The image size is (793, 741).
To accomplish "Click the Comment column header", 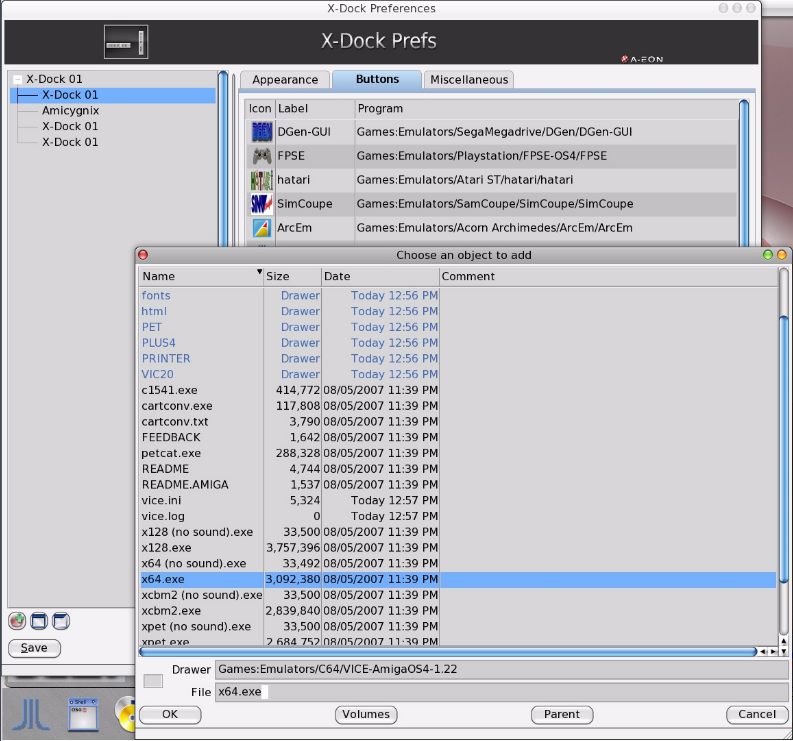I will pyautogui.click(x=608, y=277).
